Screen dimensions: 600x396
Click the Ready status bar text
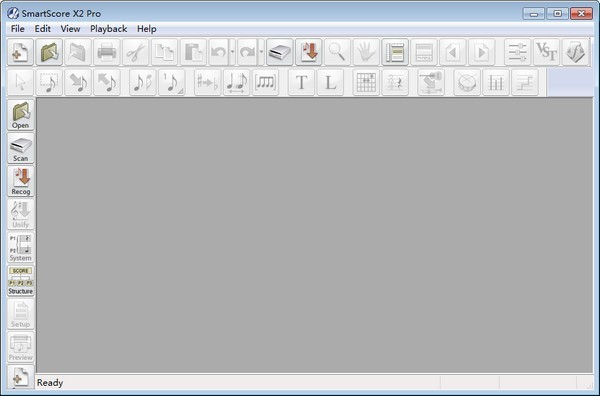point(50,383)
